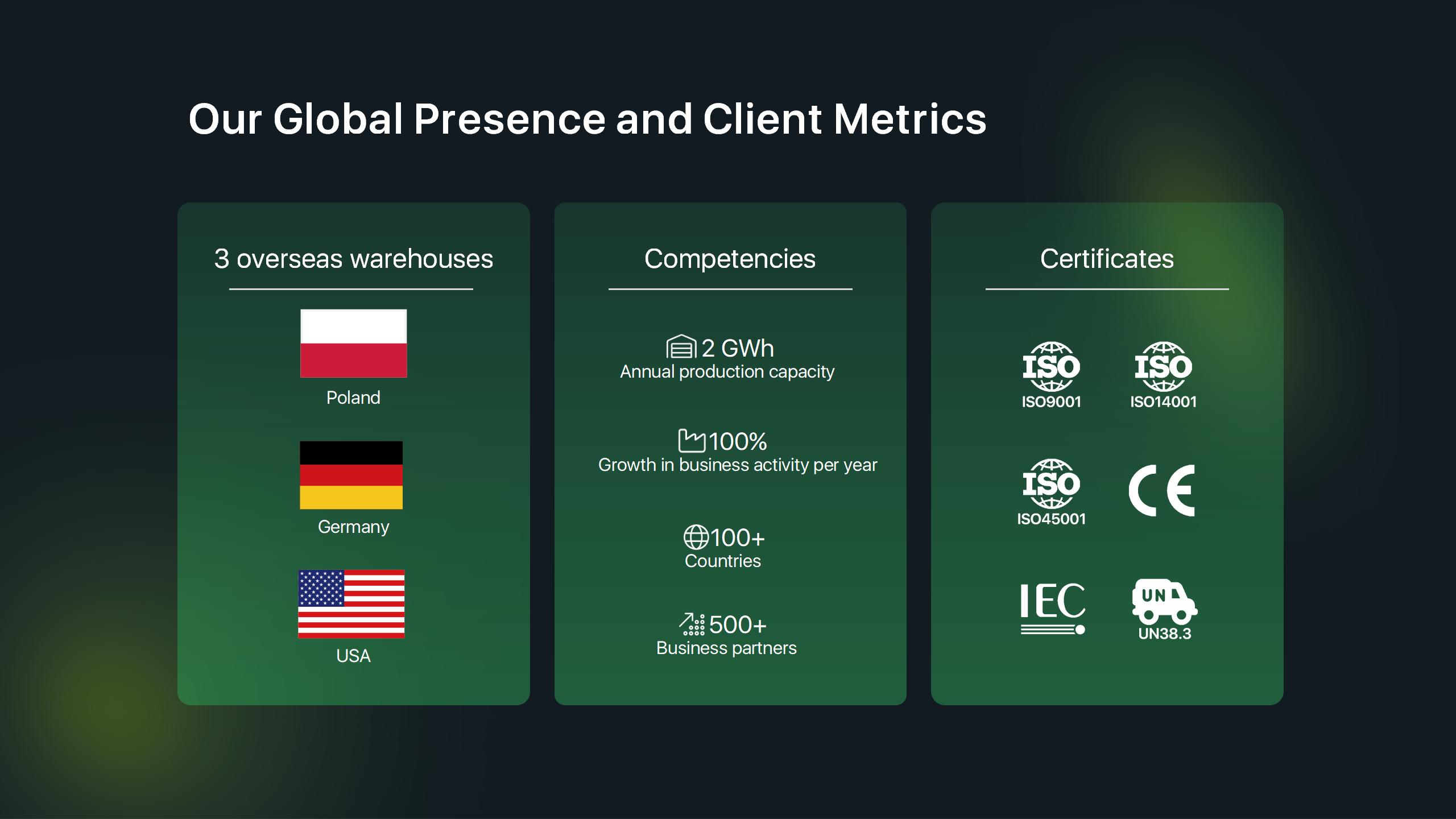Image resolution: width=1456 pixels, height=819 pixels.
Task: Click the Poland flag image
Action: tap(353, 344)
